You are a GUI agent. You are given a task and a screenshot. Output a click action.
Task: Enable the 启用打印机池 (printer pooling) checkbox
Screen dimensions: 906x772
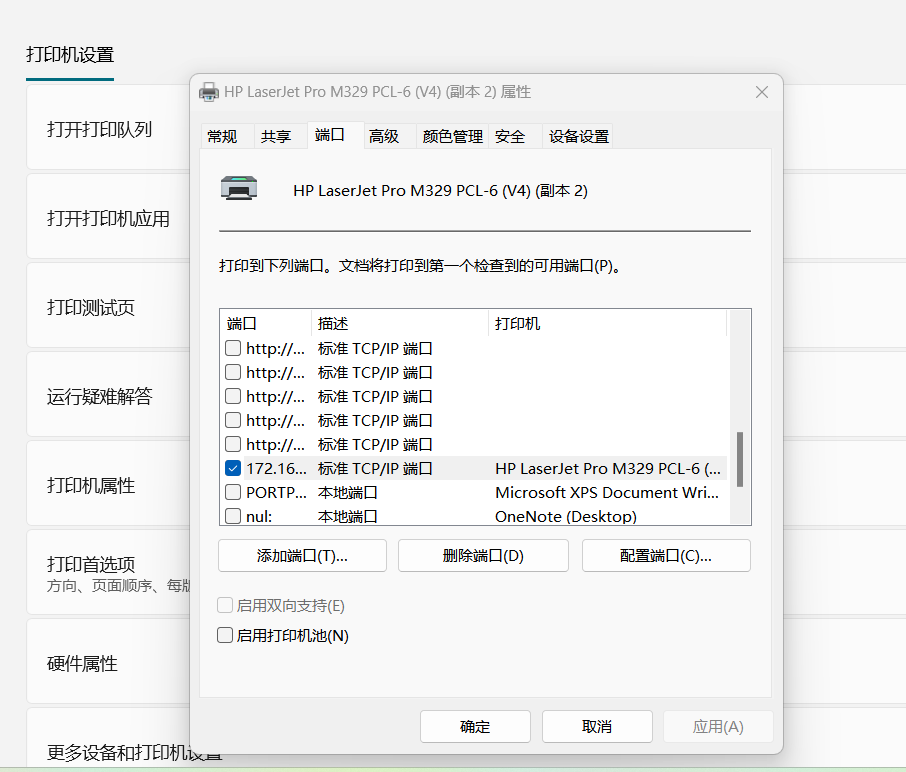pos(224,634)
